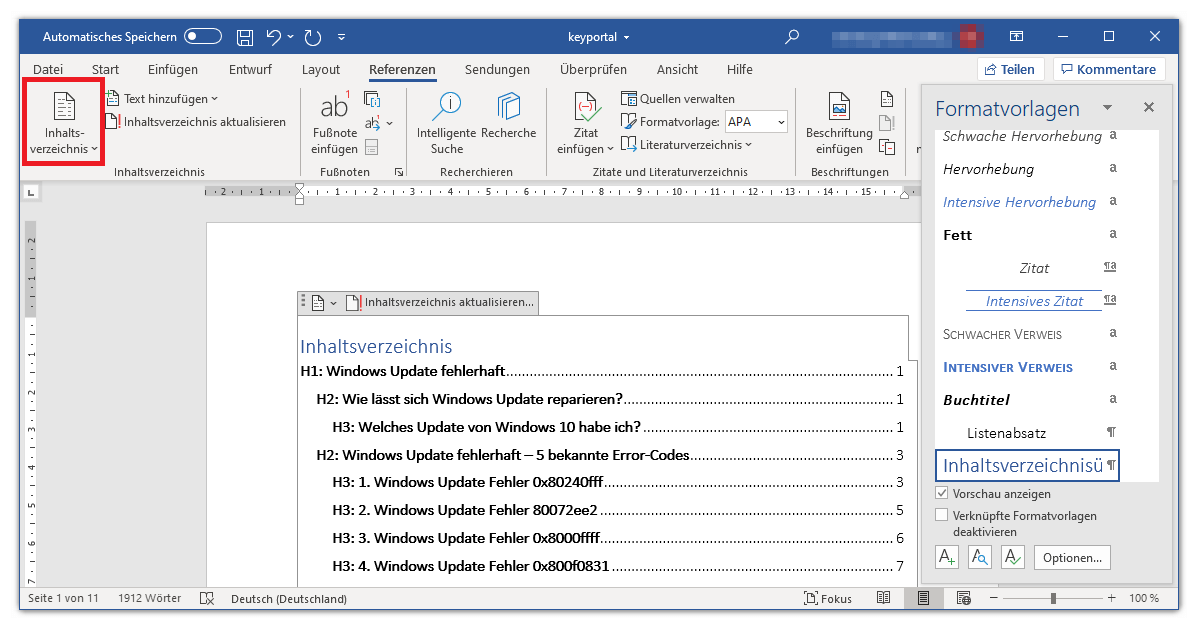Move the zoom slider handle
The image size is (1200, 630).
point(1053,598)
